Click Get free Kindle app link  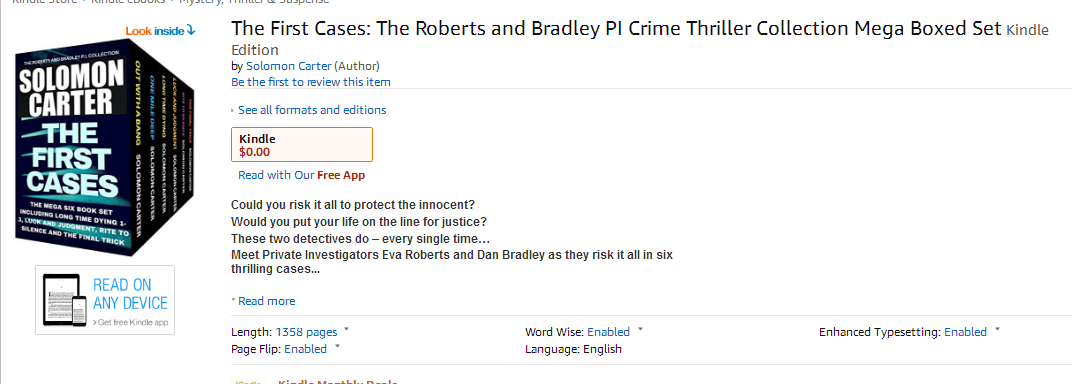[x=130, y=322]
